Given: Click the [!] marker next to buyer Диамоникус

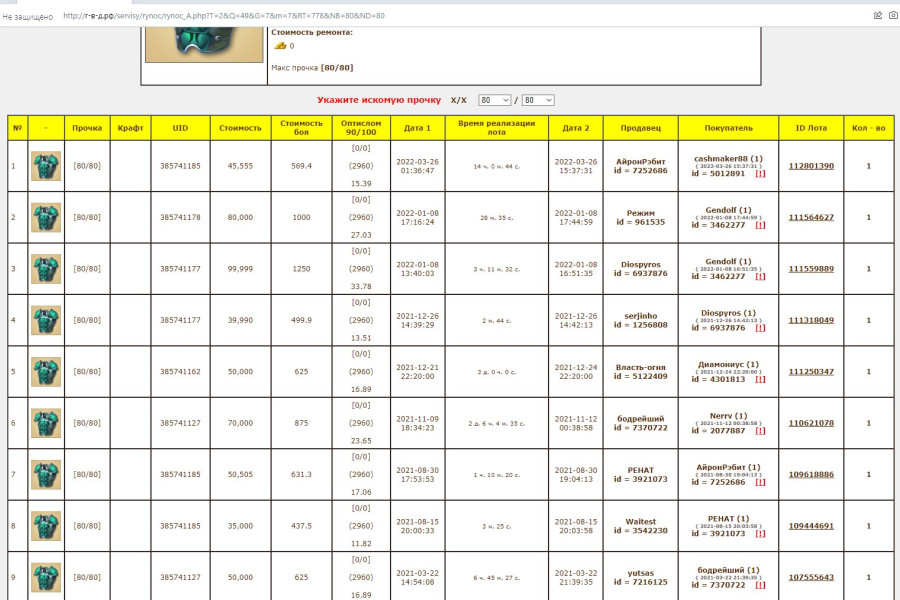Looking at the screenshot, I should pos(761,379).
